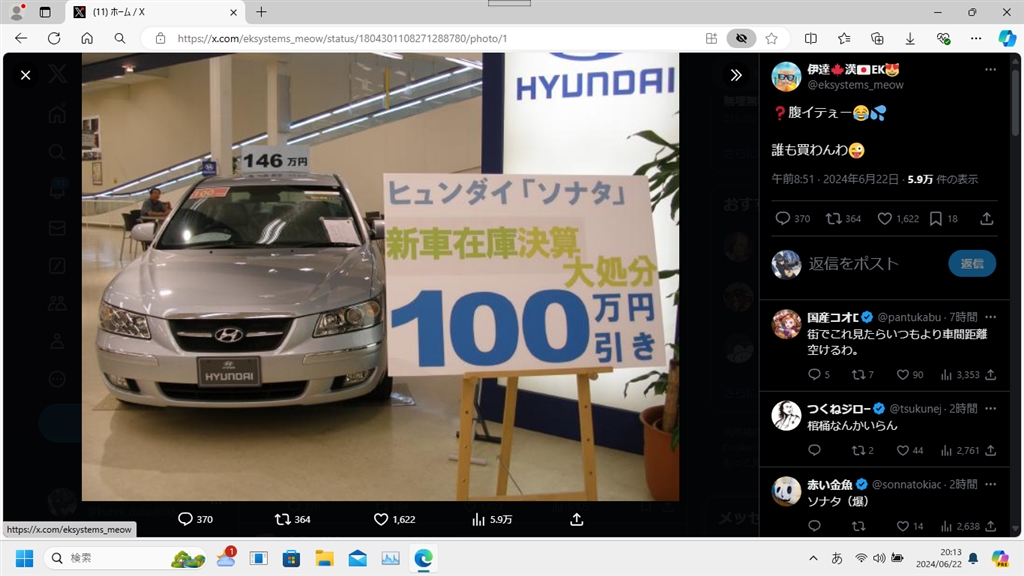1024x576 pixels.
Task: Click the search icon beside the address bar
Action: (x=120, y=39)
